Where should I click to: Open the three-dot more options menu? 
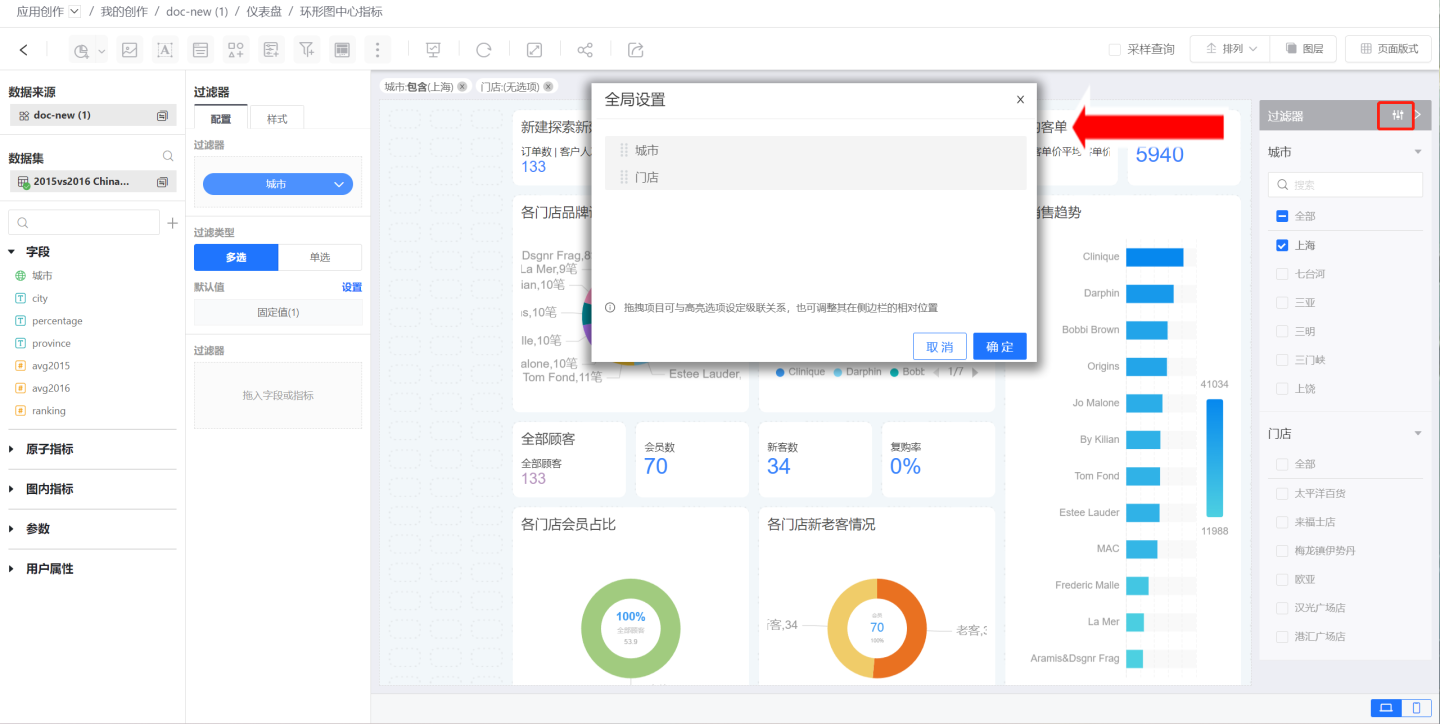pyautogui.click(x=377, y=50)
